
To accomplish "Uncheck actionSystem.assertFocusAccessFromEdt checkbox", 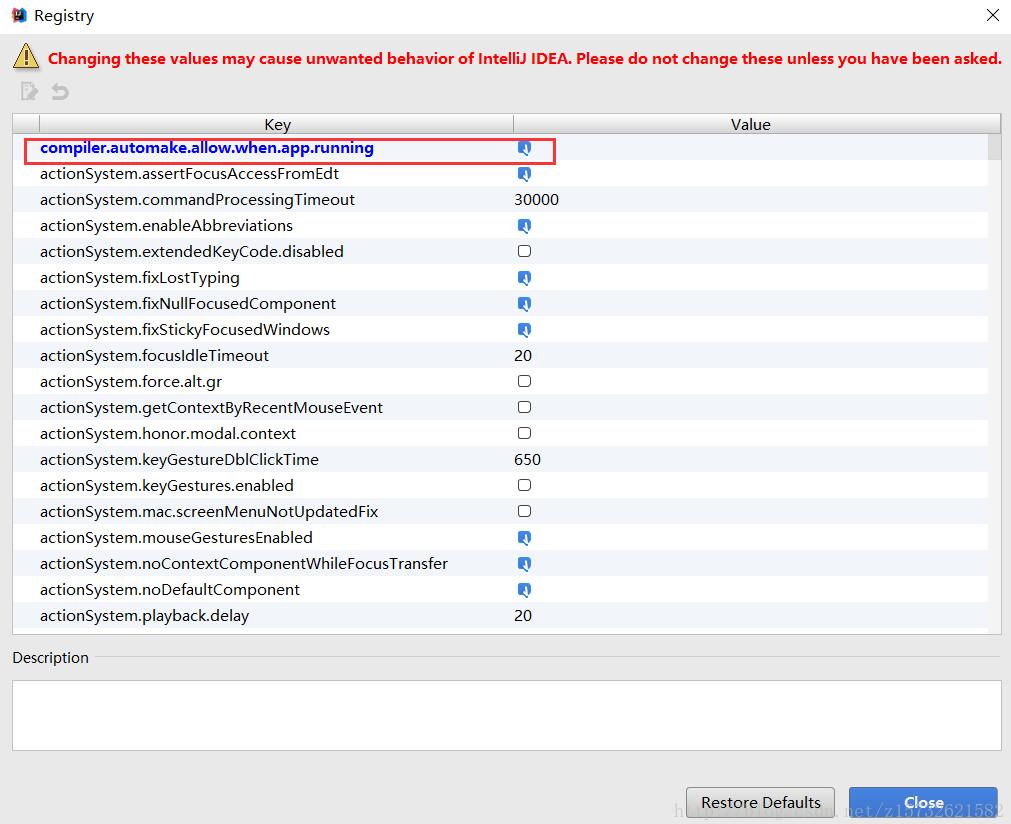I will (524, 174).
